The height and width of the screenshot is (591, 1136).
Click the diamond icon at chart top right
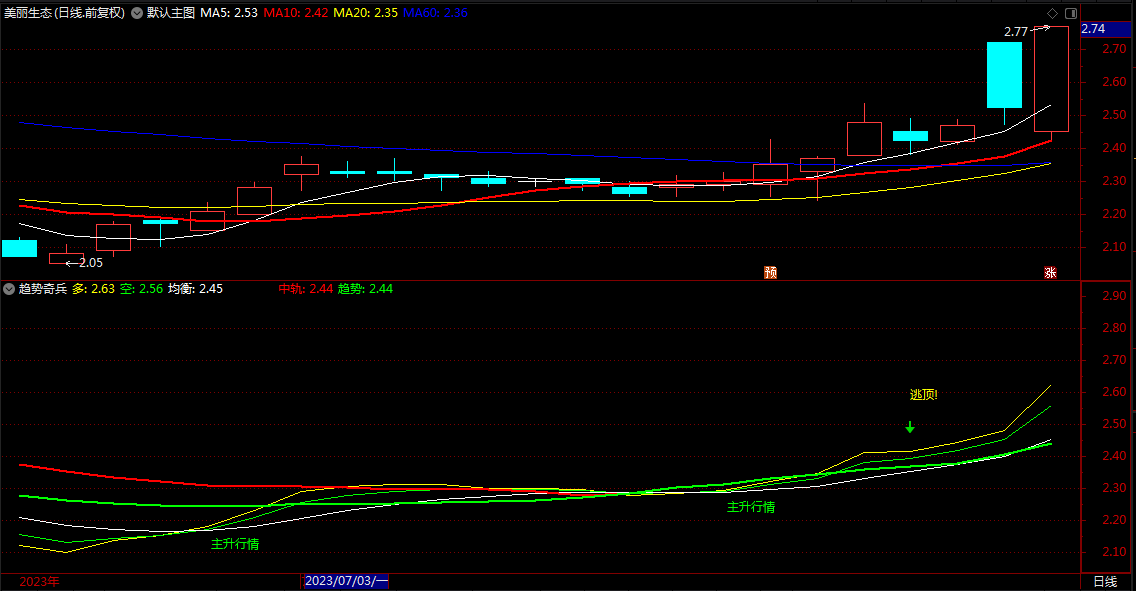pyautogui.click(x=1053, y=13)
